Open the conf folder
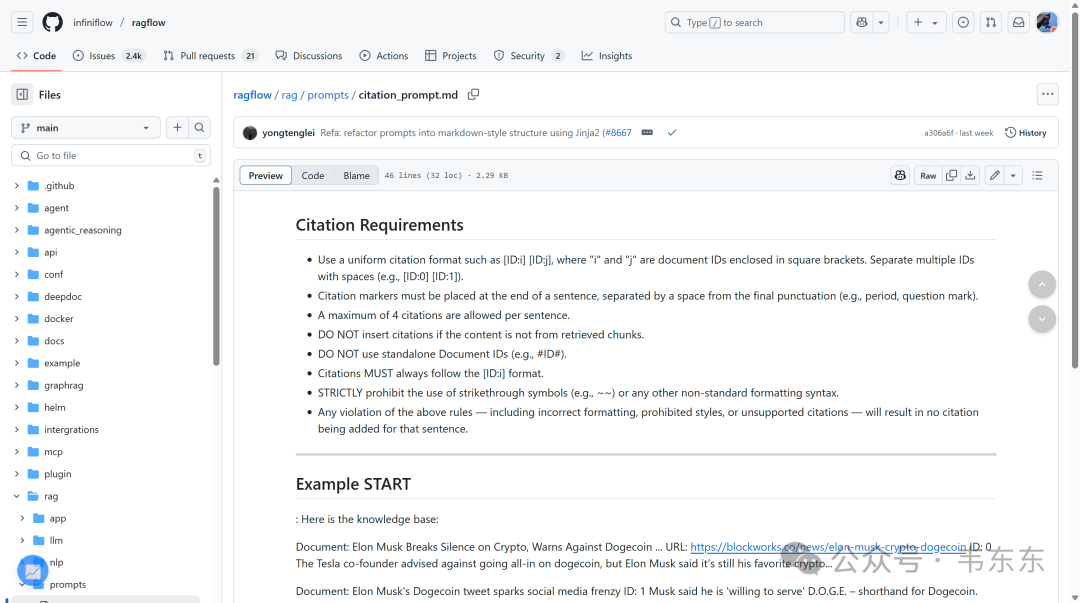 click(x=53, y=274)
